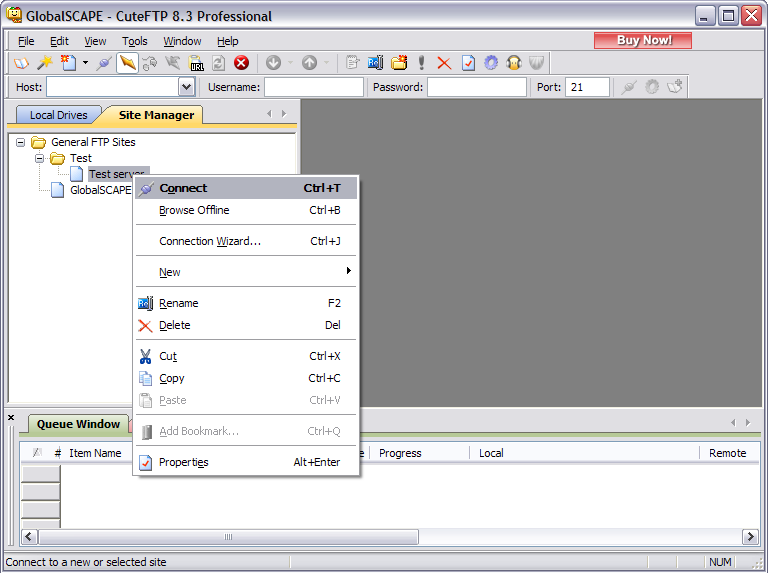Image resolution: width=768 pixels, height=573 pixels.
Task: Click the Refresh toolbar icon
Action: pos(218,63)
